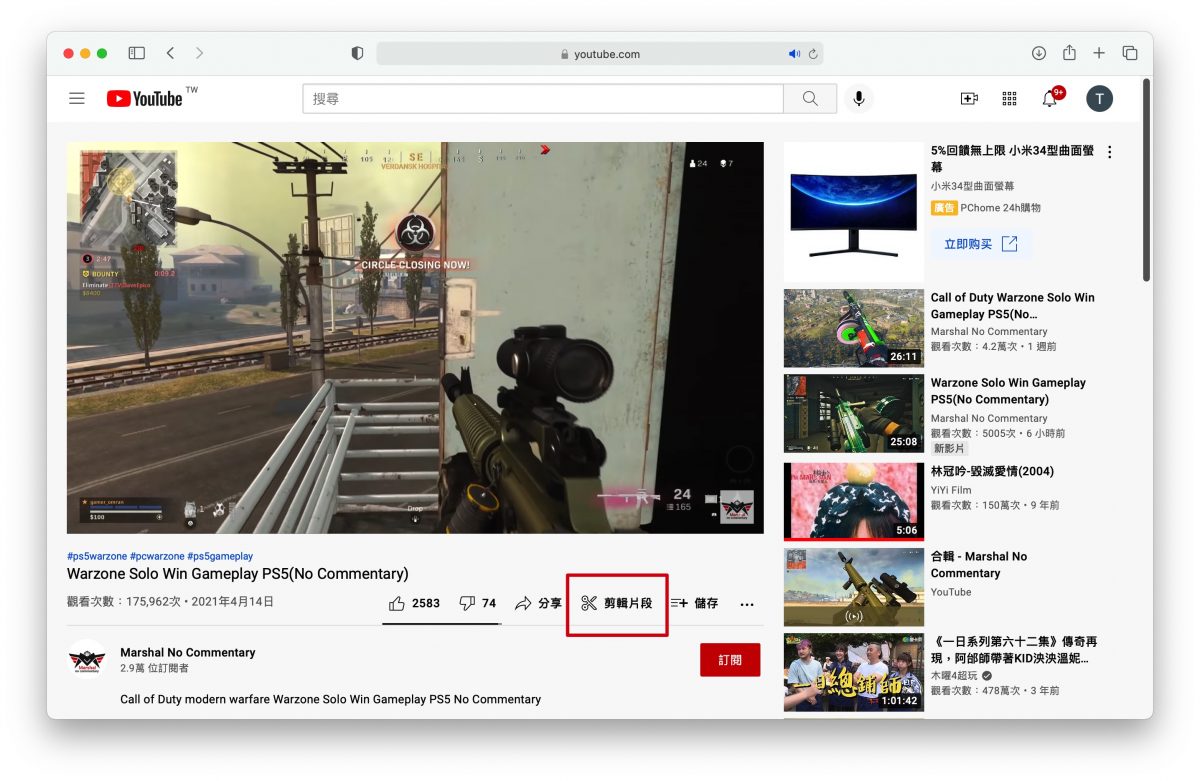Open account avatar 'T' menu
The height and width of the screenshot is (781, 1200).
1099,98
